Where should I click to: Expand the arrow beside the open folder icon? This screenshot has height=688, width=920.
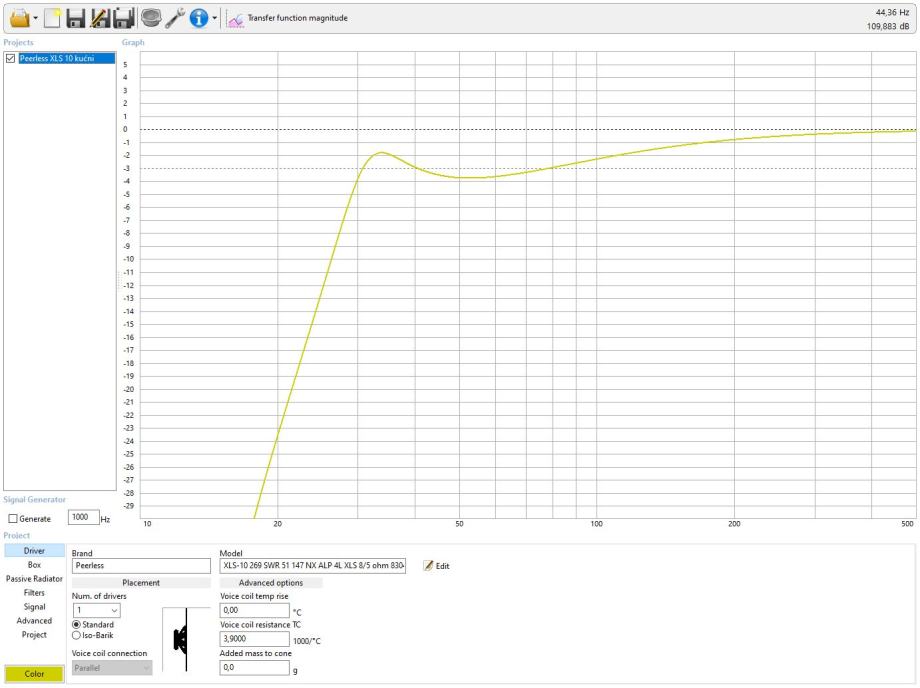click(36, 18)
